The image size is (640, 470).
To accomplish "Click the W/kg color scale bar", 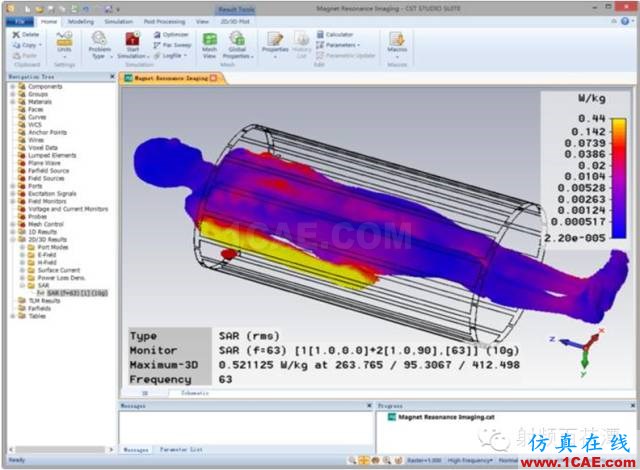I will click(x=618, y=178).
